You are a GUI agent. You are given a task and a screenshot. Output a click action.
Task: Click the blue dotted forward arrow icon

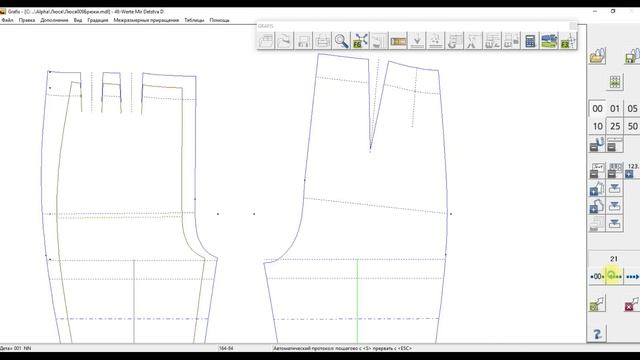coord(632,277)
